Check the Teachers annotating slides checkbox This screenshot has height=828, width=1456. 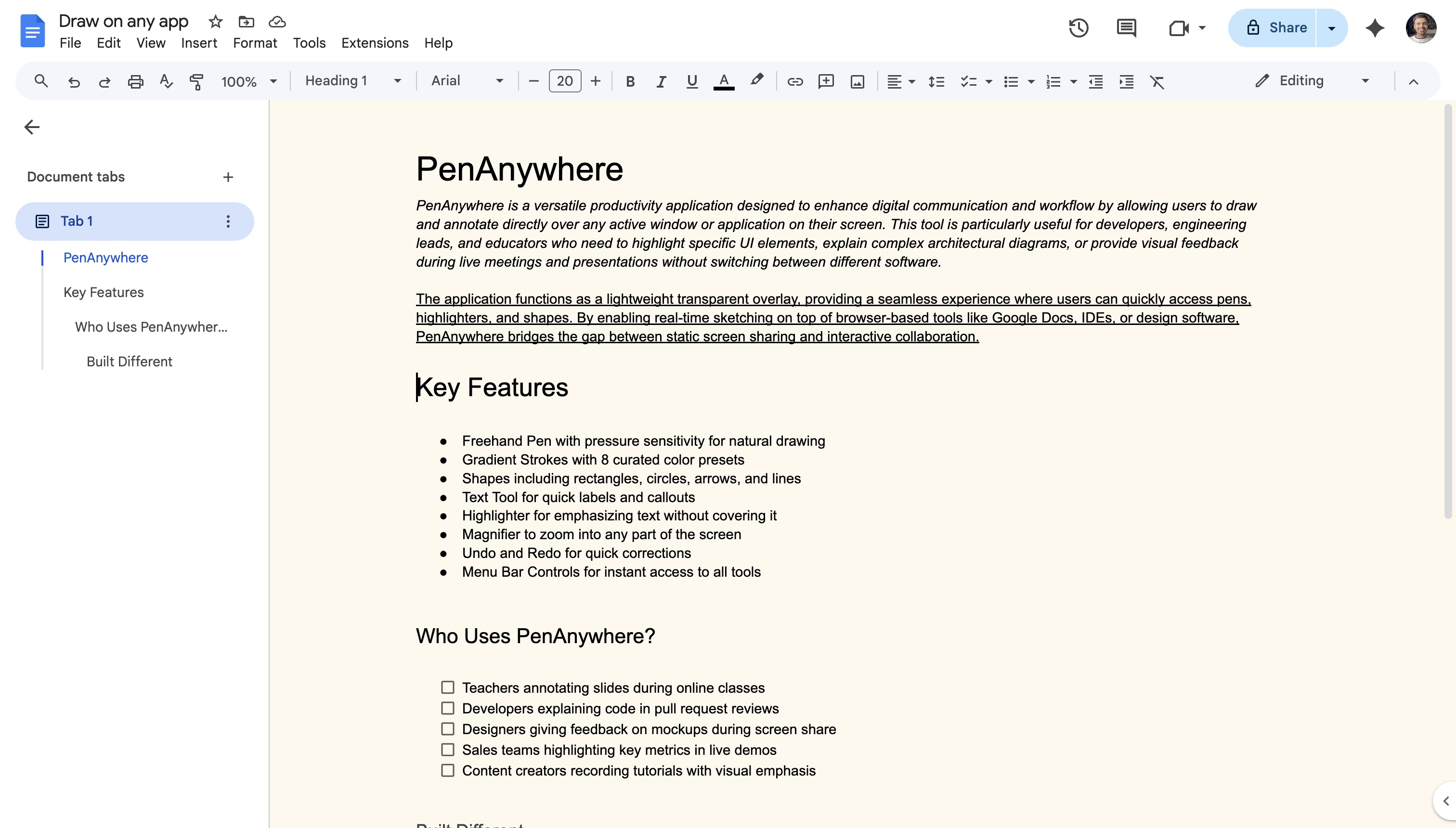click(x=448, y=687)
